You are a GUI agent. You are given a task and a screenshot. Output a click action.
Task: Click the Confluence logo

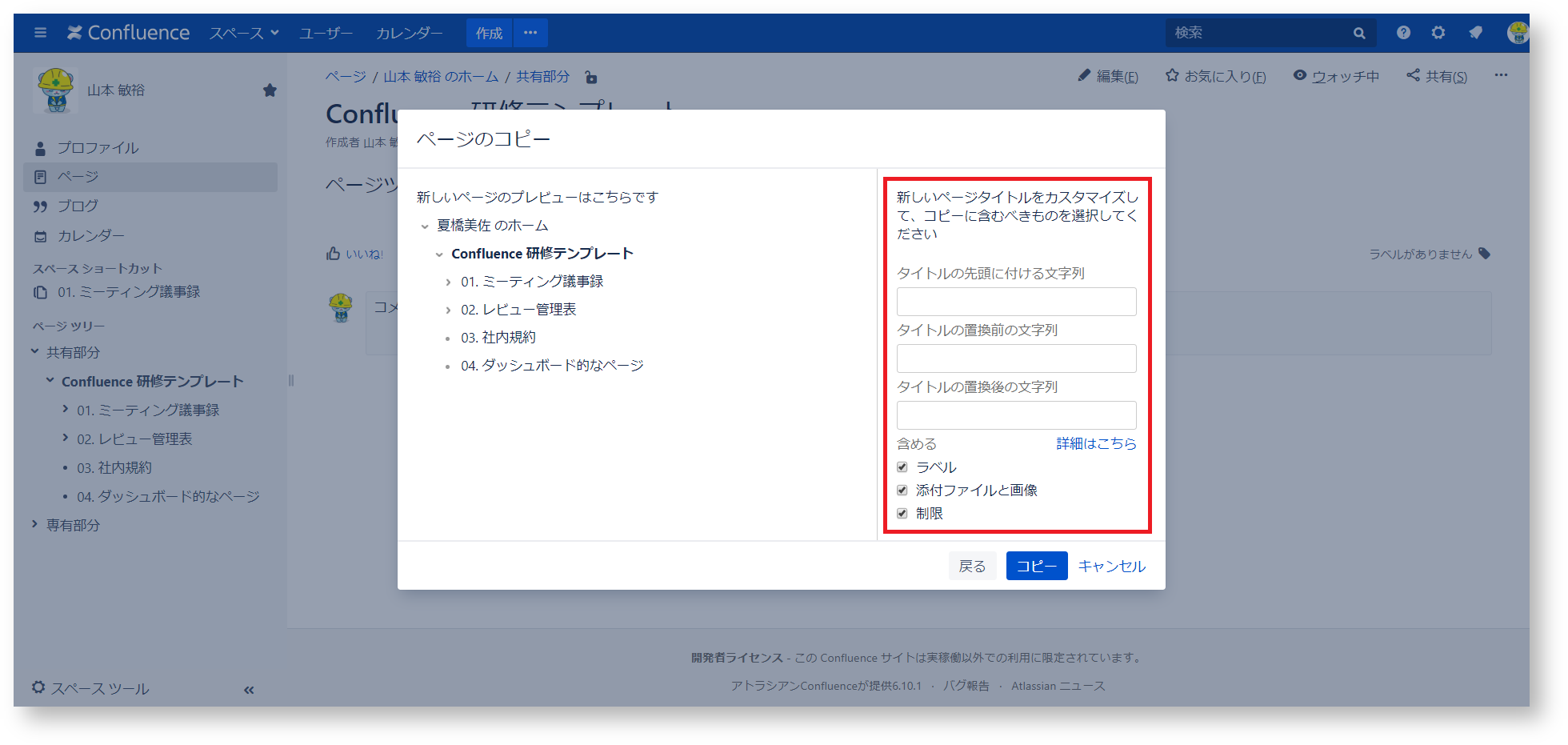pos(129,33)
